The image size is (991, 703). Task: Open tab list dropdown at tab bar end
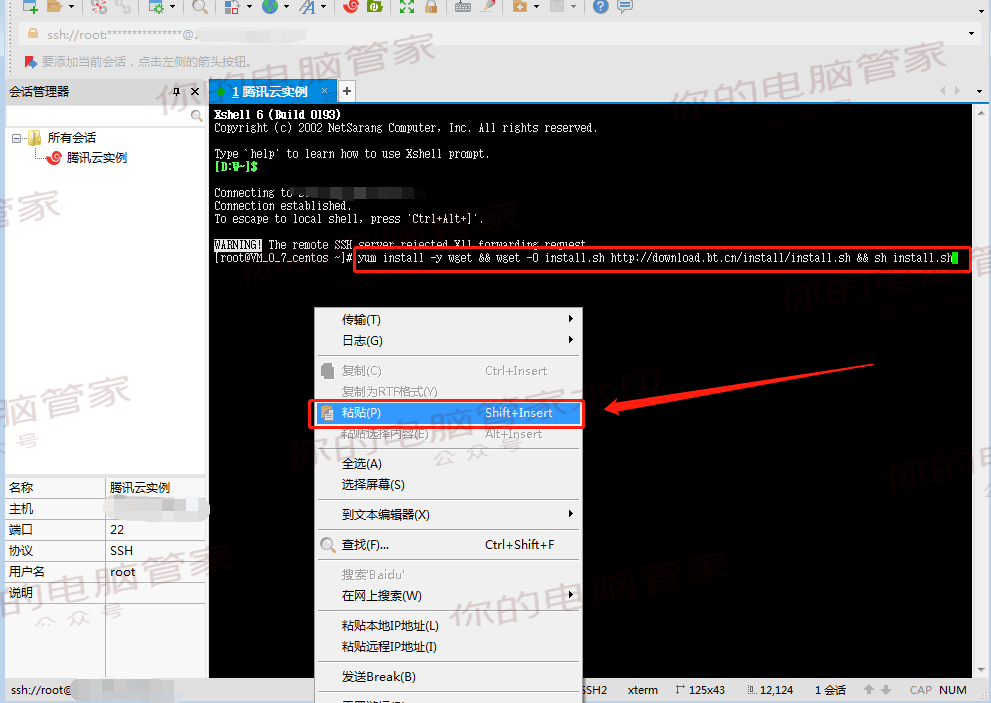(x=979, y=91)
